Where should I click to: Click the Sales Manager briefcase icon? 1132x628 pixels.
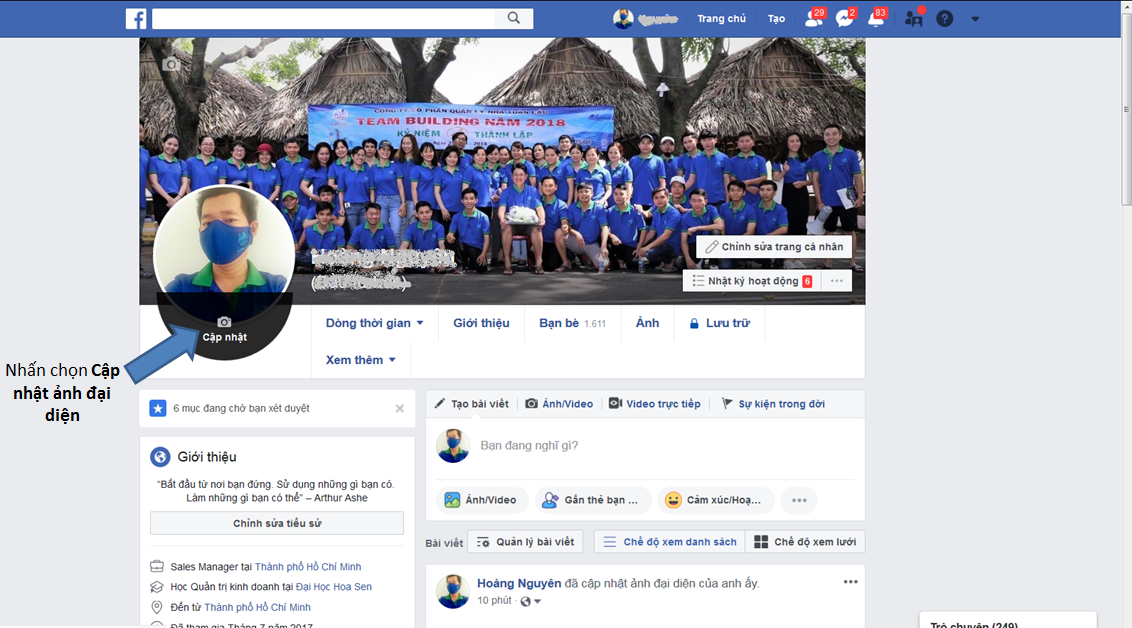tap(157, 567)
